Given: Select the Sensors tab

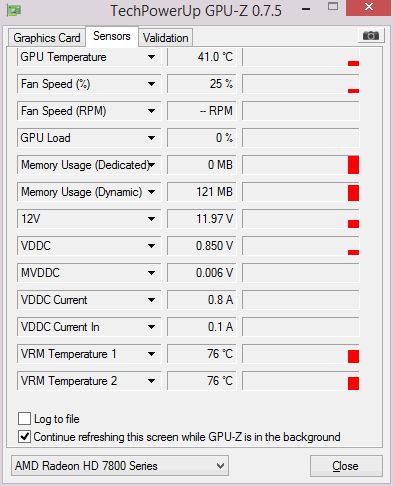Looking at the screenshot, I should [x=112, y=36].
